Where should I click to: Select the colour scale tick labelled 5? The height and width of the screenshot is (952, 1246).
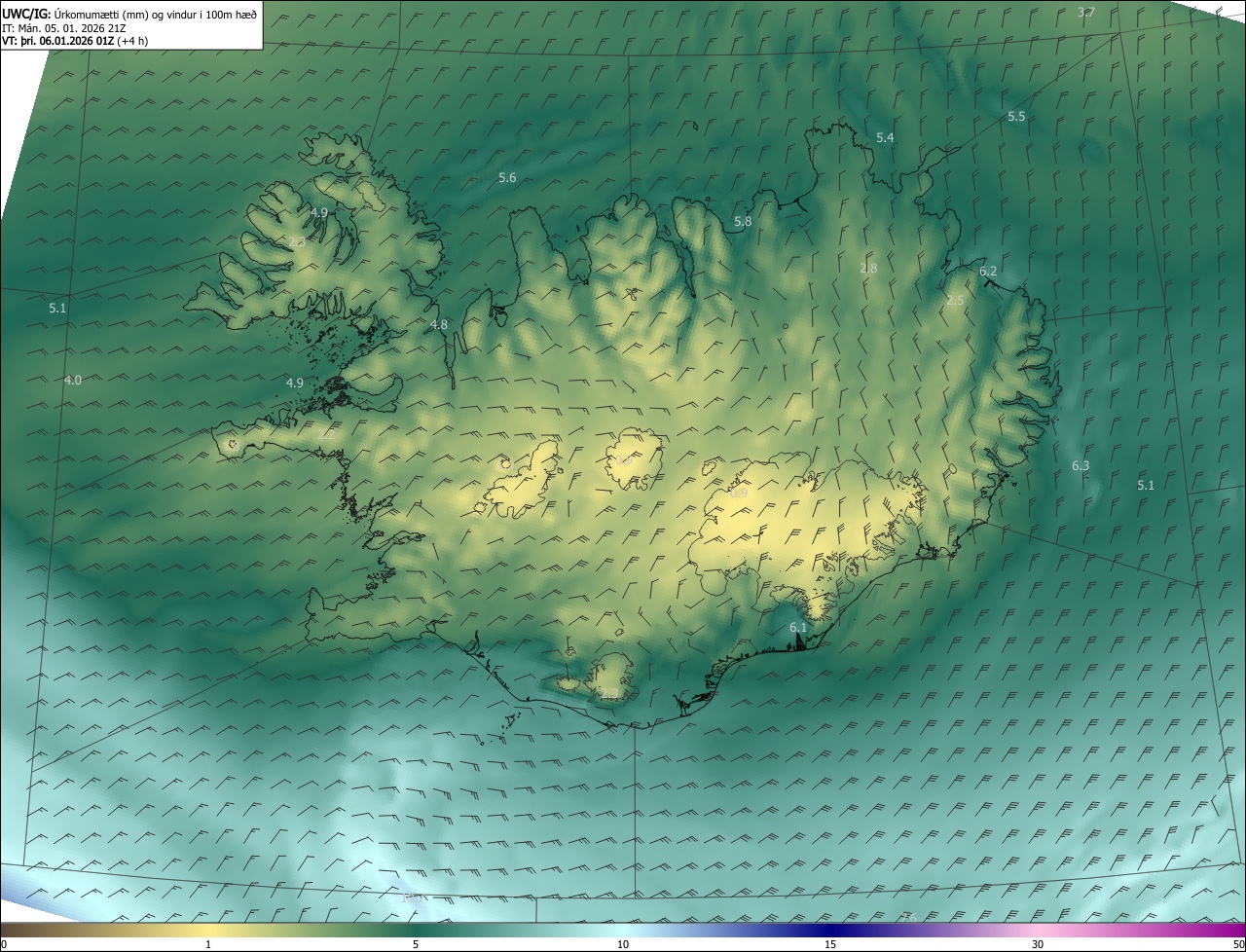416,944
